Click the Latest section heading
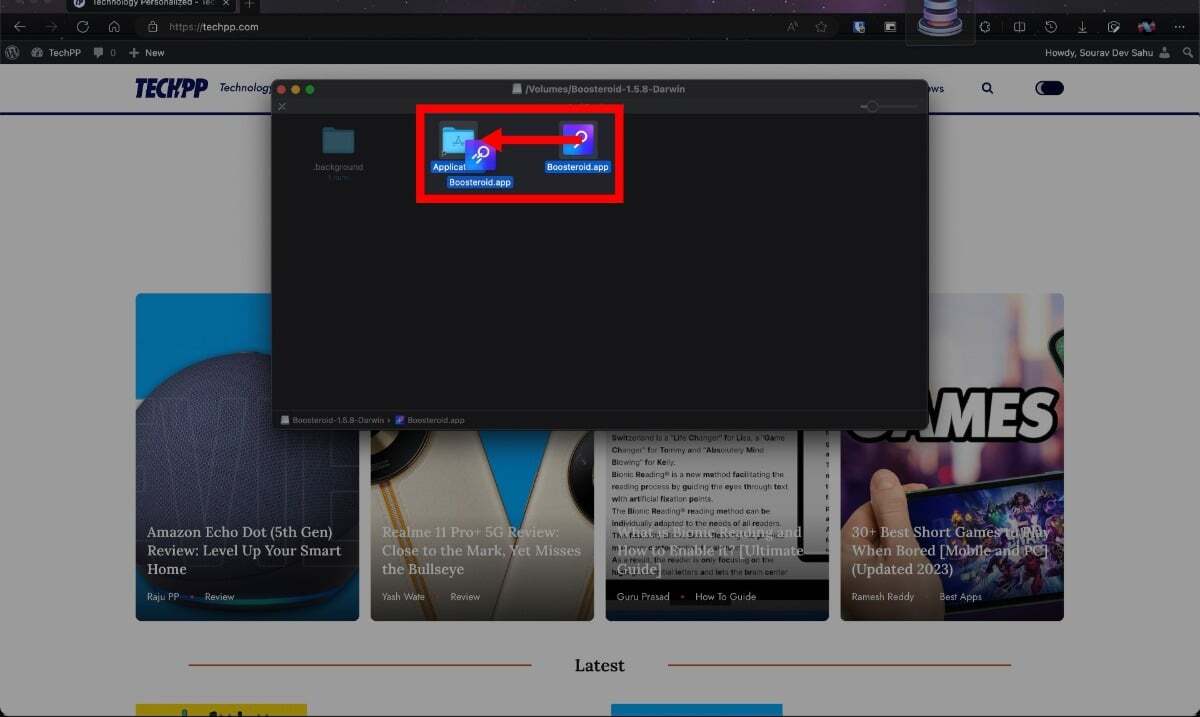The height and width of the screenshot is (717, 1200). coord(599,665)
